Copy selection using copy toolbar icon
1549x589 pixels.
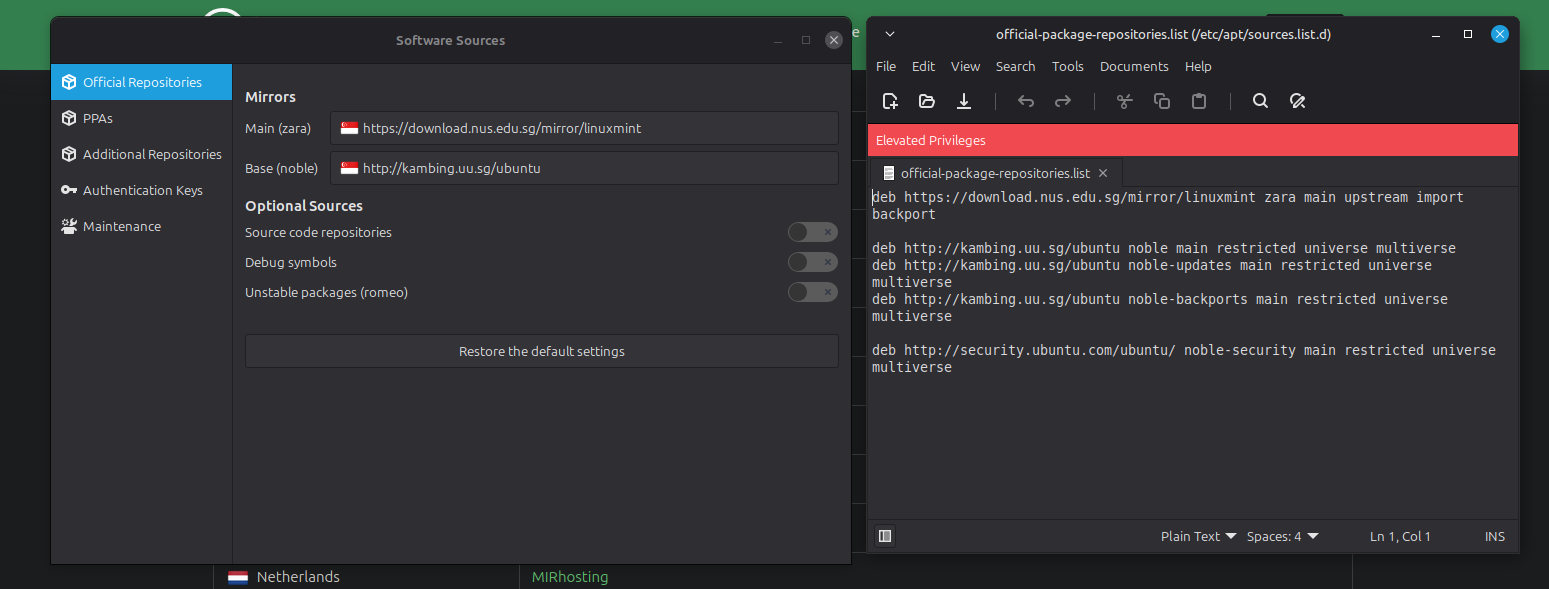1162,101
